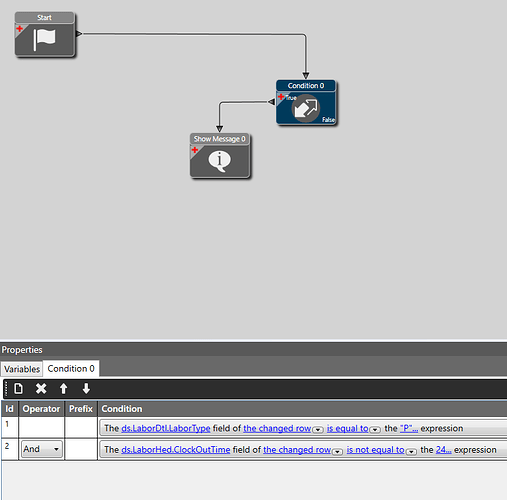Switch to the Condition 0 tab
Image resolution: width=507 pixels, height=500 pixels.
[x=71, y=369]
